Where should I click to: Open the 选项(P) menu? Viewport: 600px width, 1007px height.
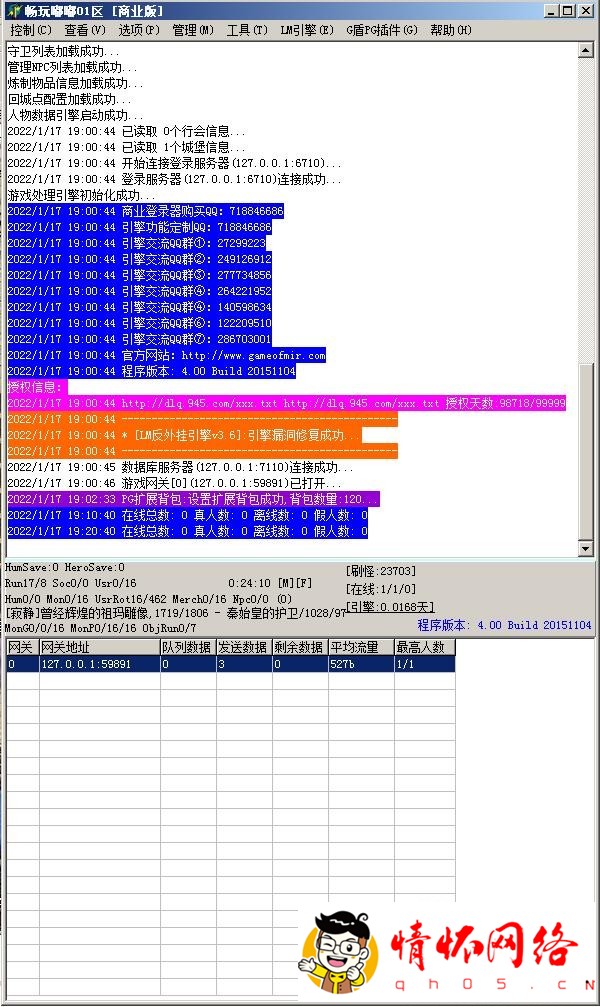139,30
